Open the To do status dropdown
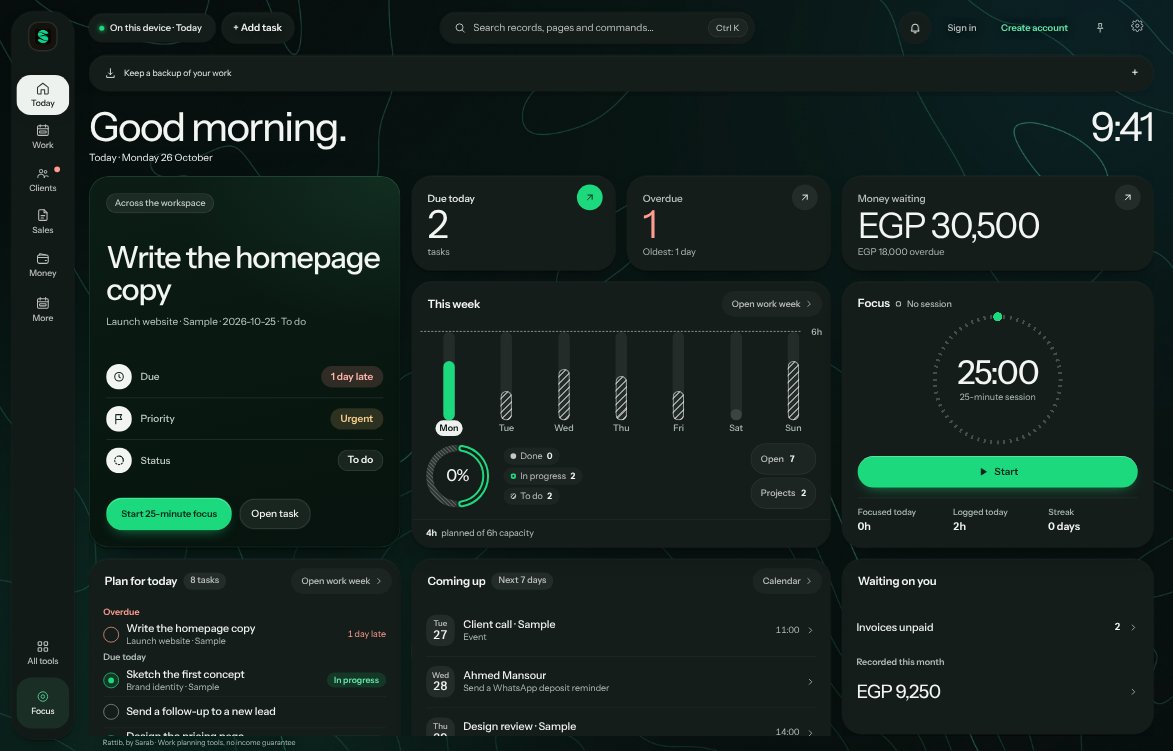 click(360, 460)
